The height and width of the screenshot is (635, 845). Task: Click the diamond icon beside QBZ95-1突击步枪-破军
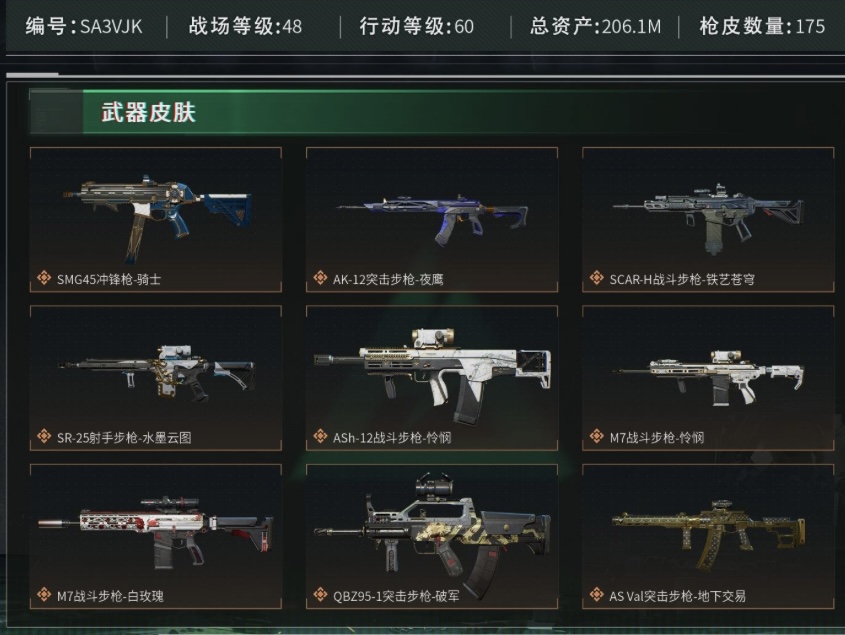(320, 595)
